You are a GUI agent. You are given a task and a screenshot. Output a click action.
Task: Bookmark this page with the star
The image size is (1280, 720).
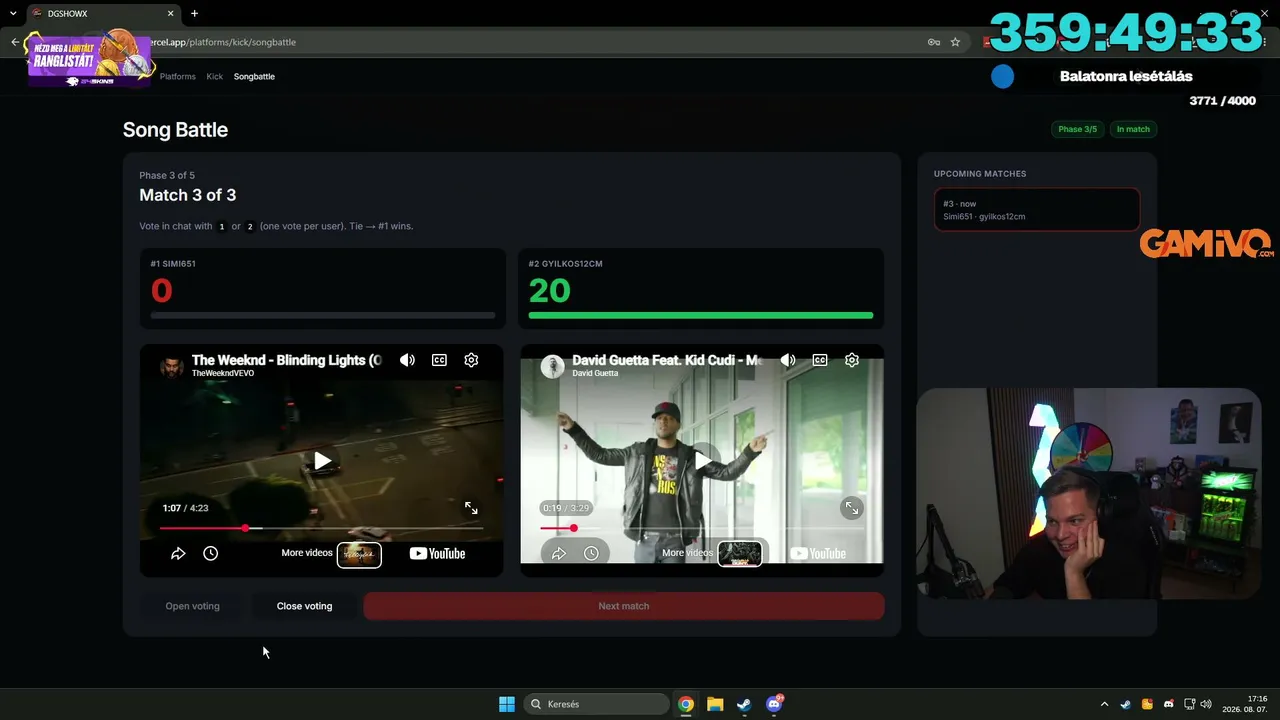pyautogui.click(x=955, y=42)
